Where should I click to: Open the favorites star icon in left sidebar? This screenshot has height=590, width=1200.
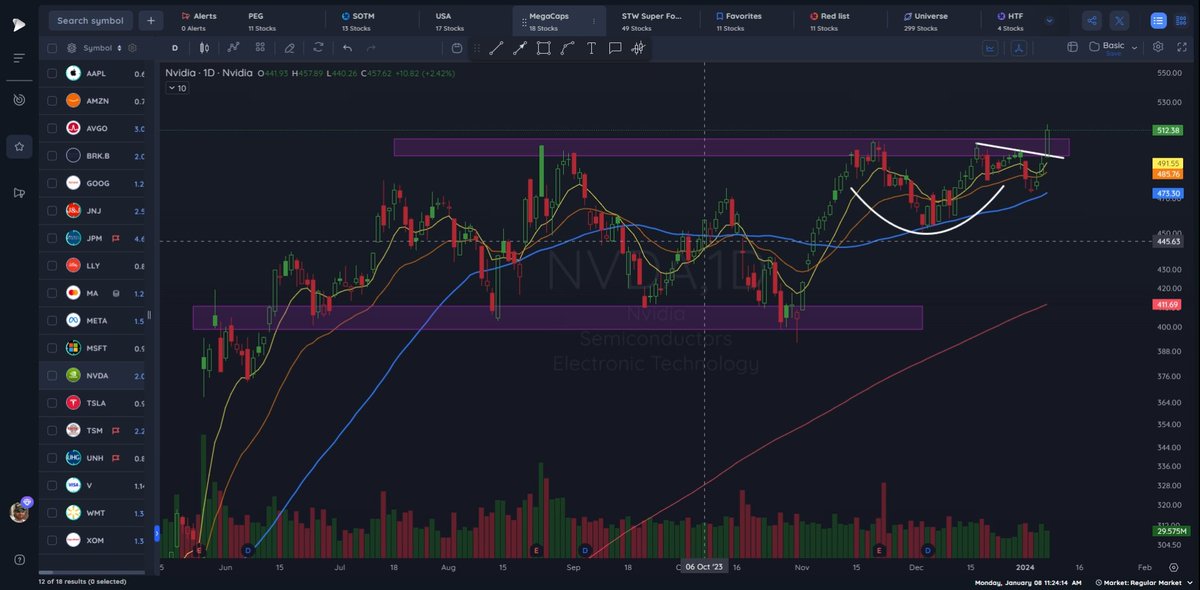point(19,146)
